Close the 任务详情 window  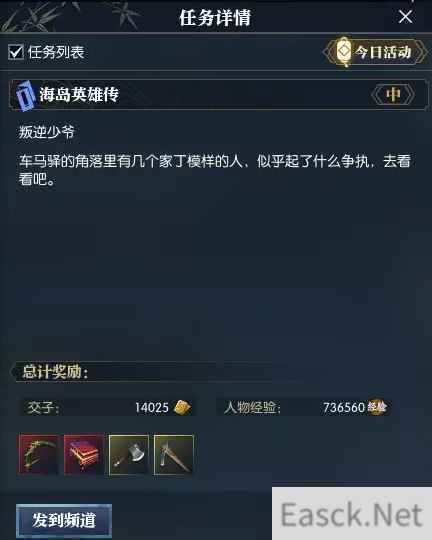tap(405, 17)
